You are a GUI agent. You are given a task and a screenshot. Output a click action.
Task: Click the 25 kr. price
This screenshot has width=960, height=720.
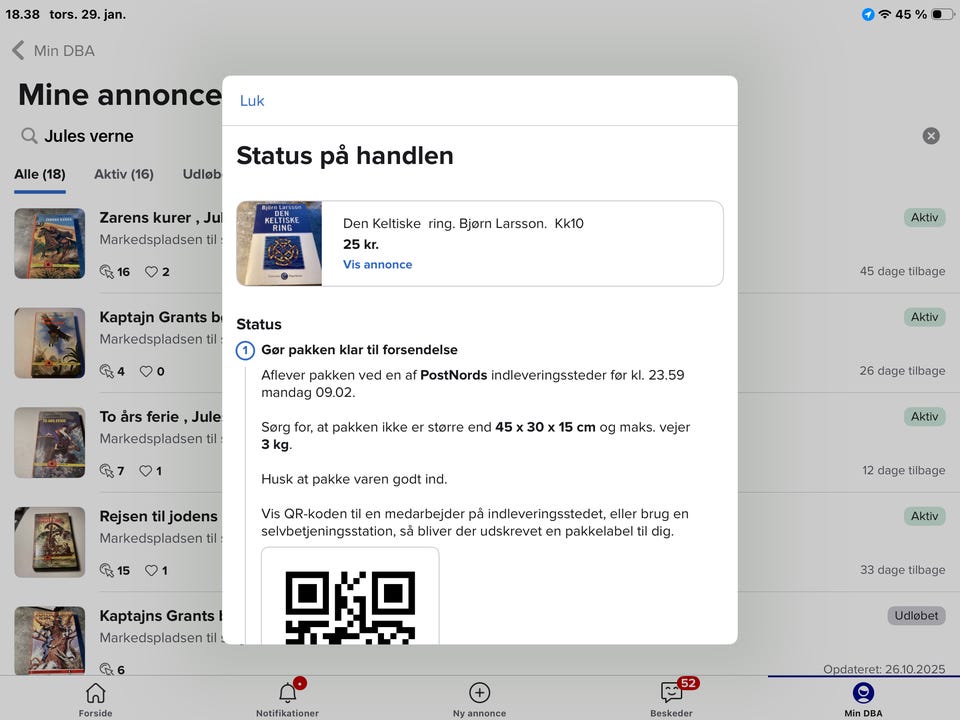point(361,244)
